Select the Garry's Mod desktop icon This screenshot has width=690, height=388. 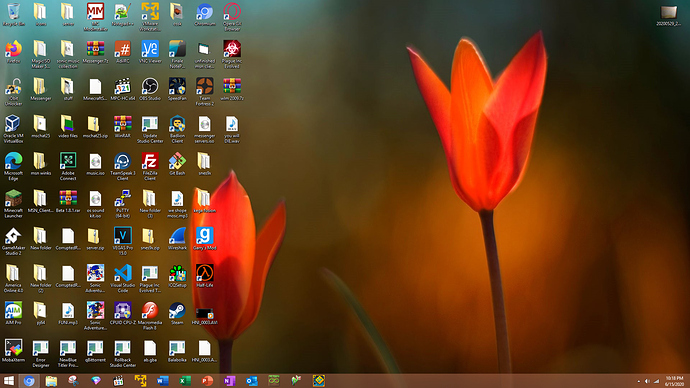point(205,239)
